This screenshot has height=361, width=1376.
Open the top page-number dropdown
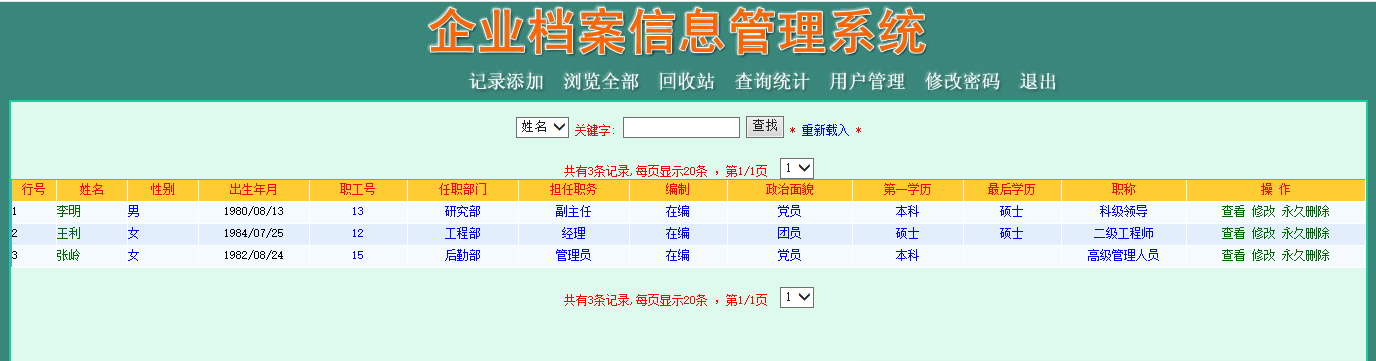tap(797, 168)
